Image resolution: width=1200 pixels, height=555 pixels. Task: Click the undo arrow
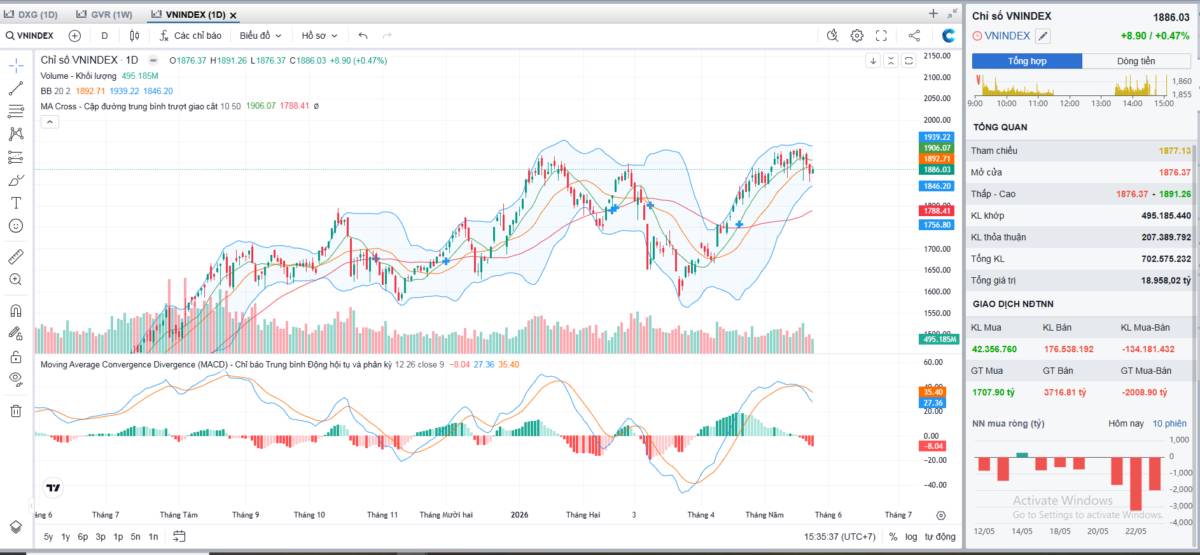click(363, 35)
